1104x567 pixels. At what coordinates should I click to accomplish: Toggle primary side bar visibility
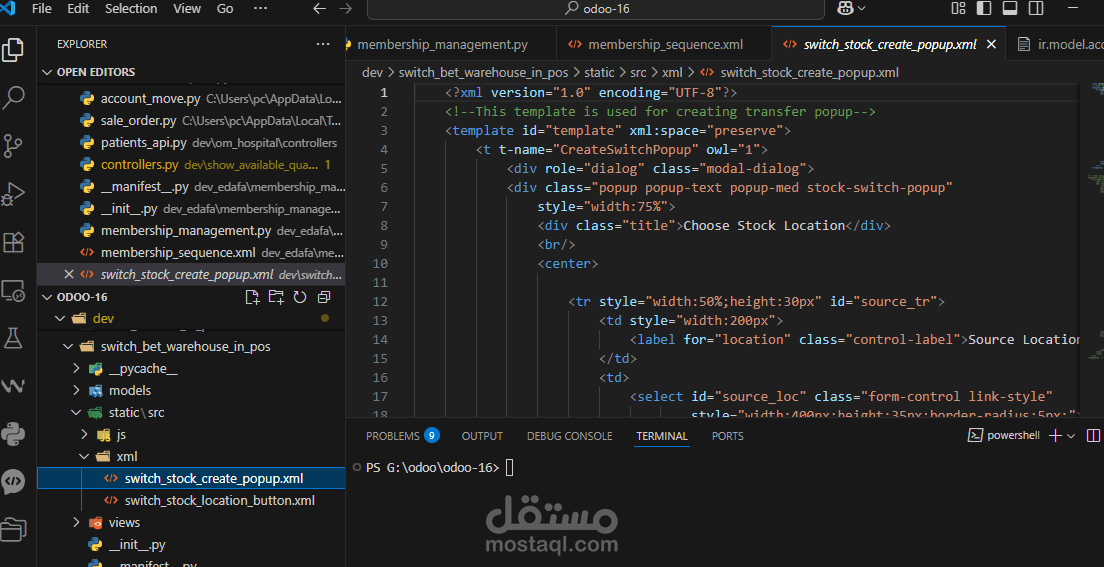[x=984, y=8]
